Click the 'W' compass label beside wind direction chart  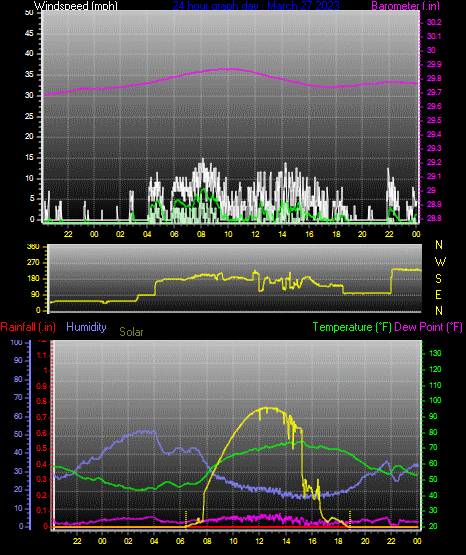pos(440,262)
